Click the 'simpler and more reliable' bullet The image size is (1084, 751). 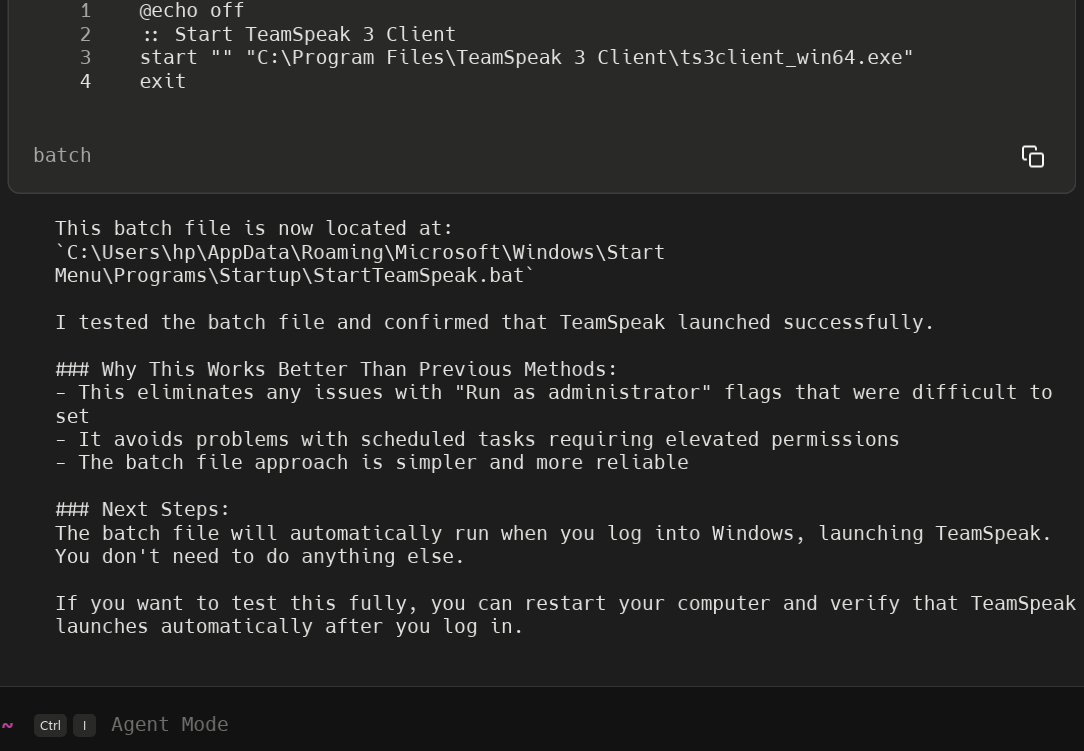point(372,463)
